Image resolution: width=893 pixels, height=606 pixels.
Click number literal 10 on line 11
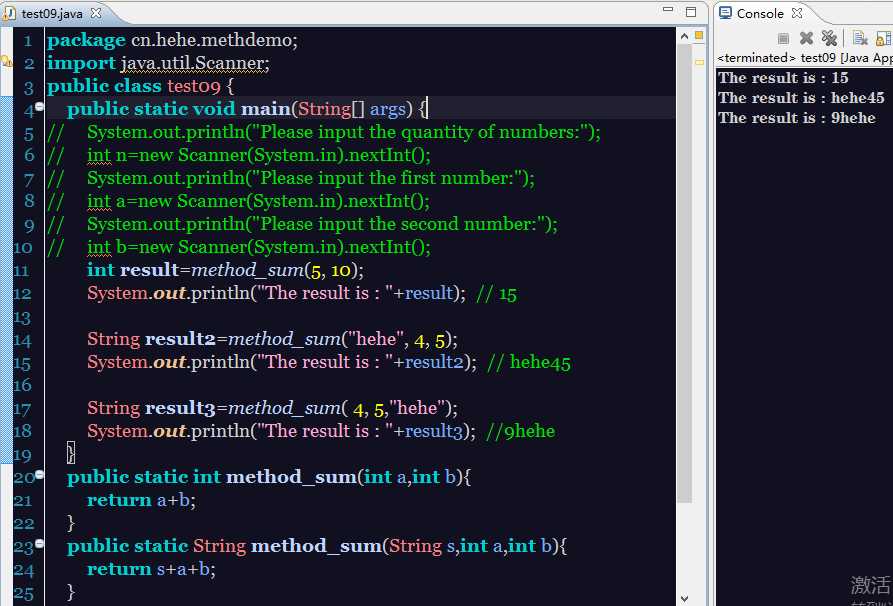341,270
